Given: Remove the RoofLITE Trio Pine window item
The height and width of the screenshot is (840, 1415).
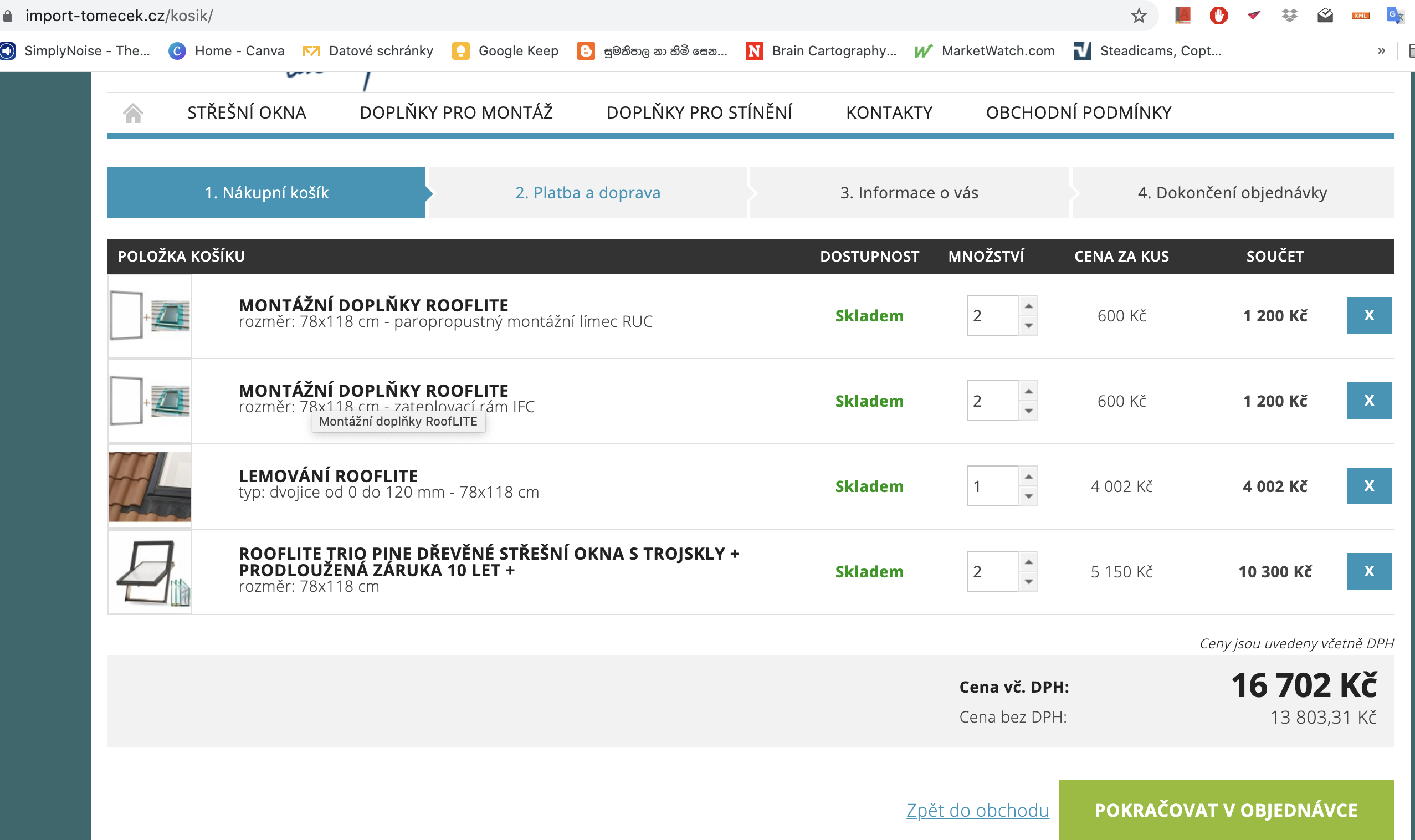Looking at the screenshot, I should [1369, 571].
